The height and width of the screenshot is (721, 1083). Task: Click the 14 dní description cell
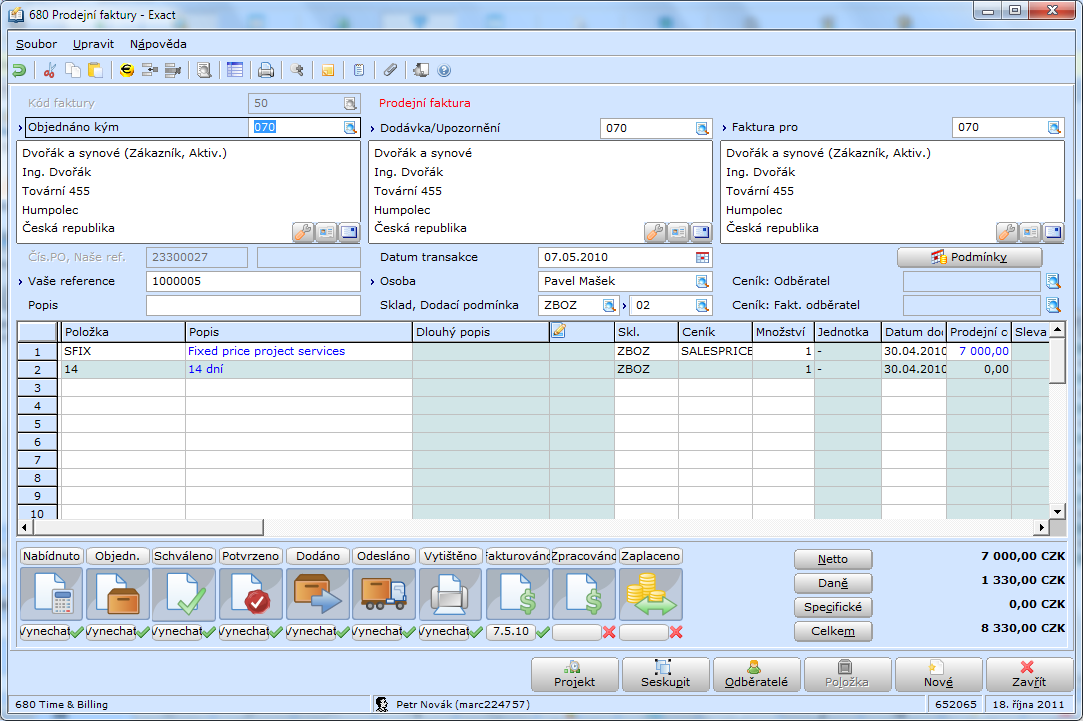click(x=298, y=369)
